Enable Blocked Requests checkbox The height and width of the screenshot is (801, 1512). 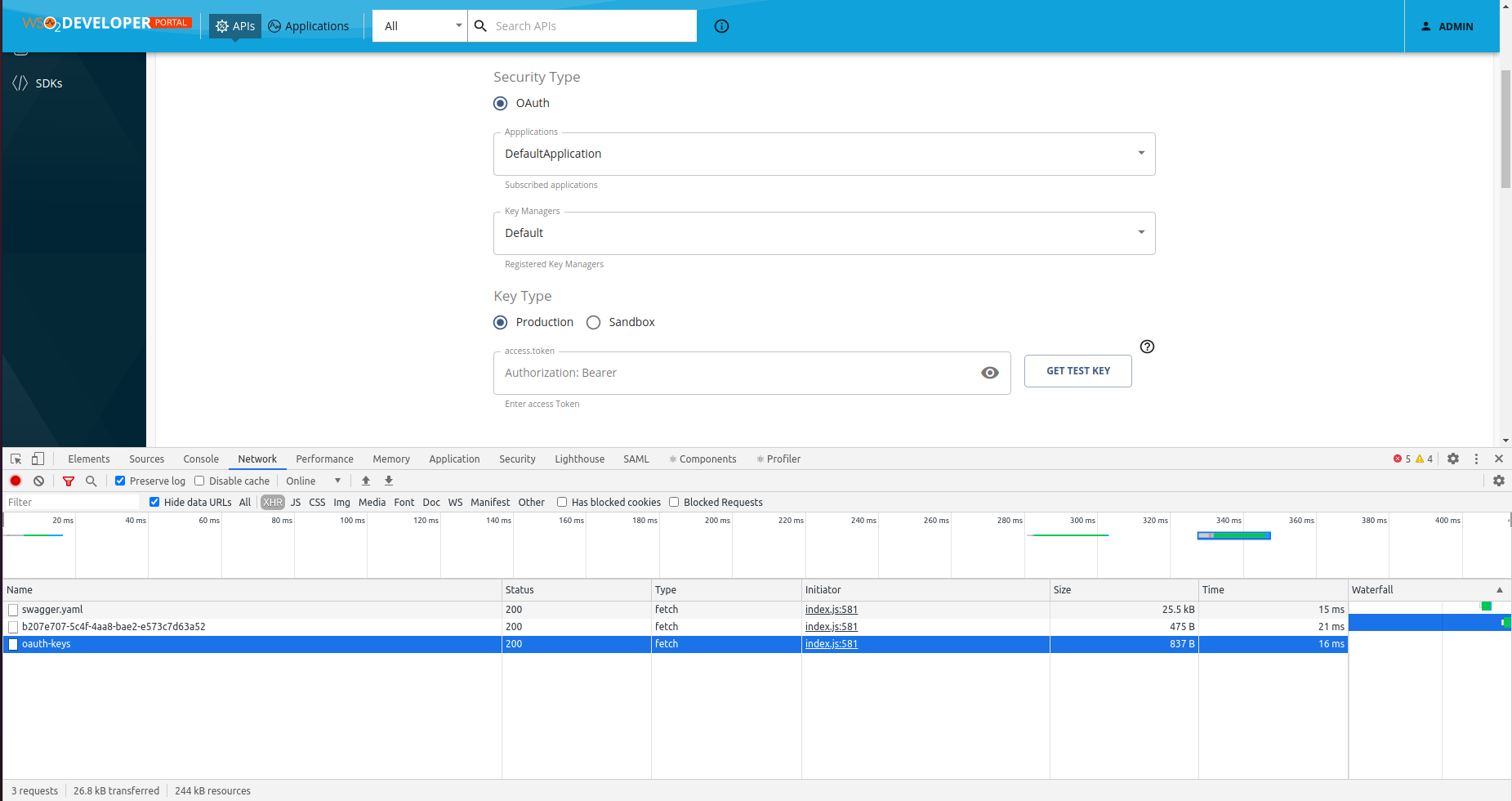pos(674,502)
